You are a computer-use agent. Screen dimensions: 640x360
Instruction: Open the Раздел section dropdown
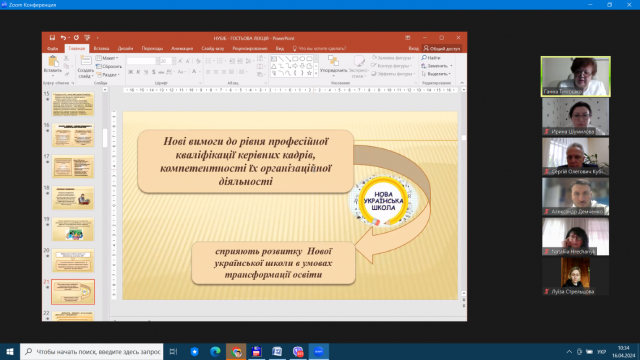(x=108, y=75)
